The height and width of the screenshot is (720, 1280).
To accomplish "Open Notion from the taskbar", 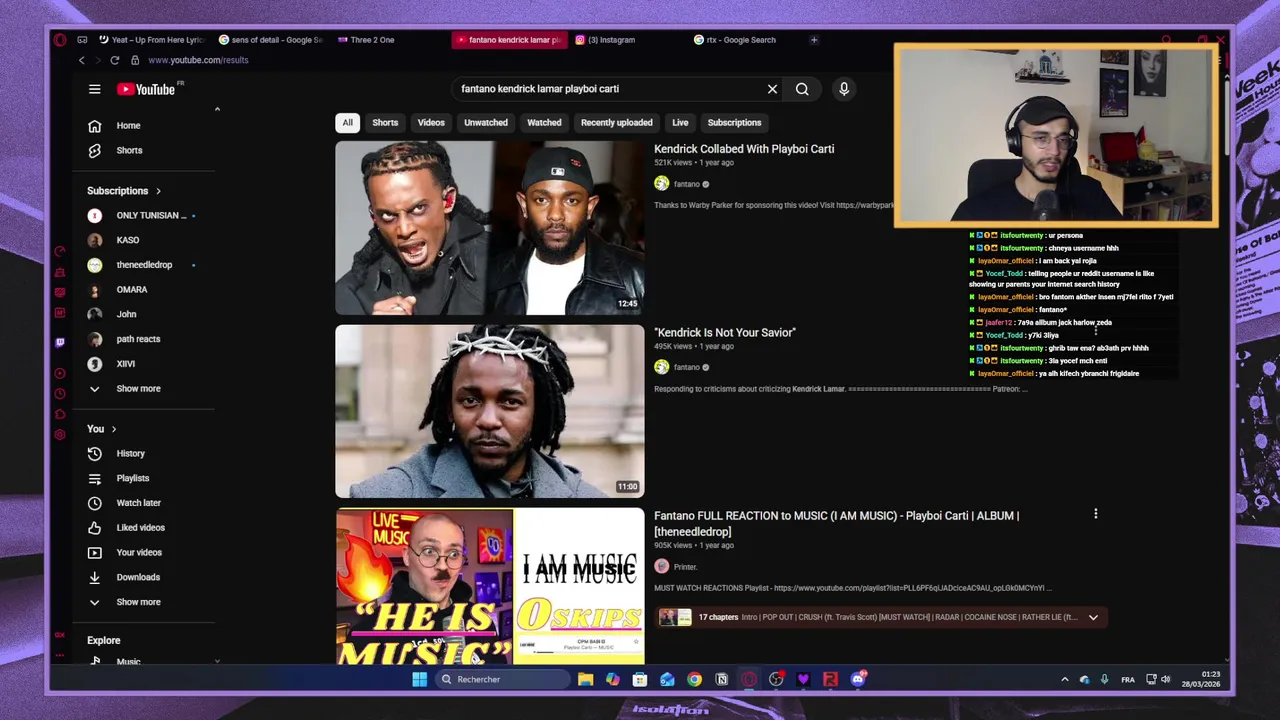I will point(721,679).
